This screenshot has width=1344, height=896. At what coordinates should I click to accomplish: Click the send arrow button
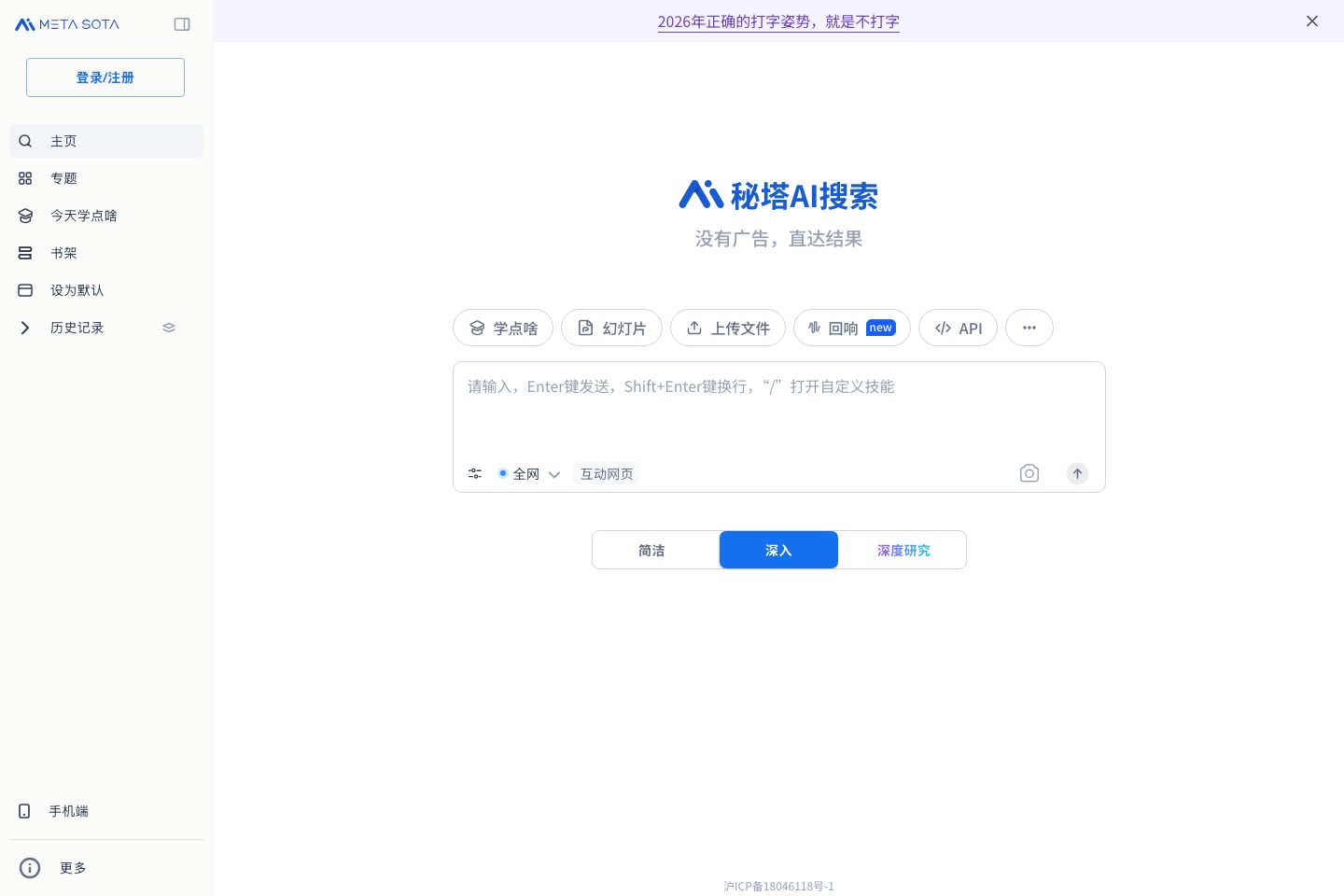pos(1077,473)
